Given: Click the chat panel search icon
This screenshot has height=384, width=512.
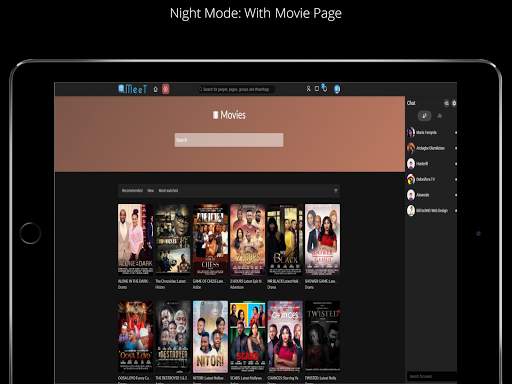Looking at the screenshot, I should 446,103.
